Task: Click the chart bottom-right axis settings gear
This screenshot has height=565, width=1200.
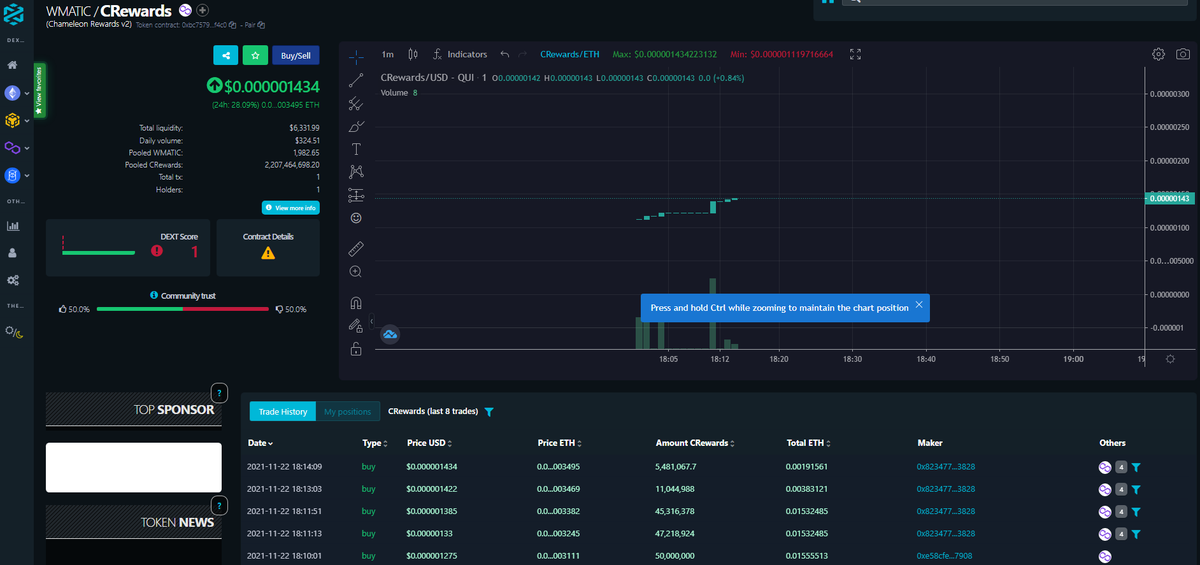Action: [x=1170, y=358]
